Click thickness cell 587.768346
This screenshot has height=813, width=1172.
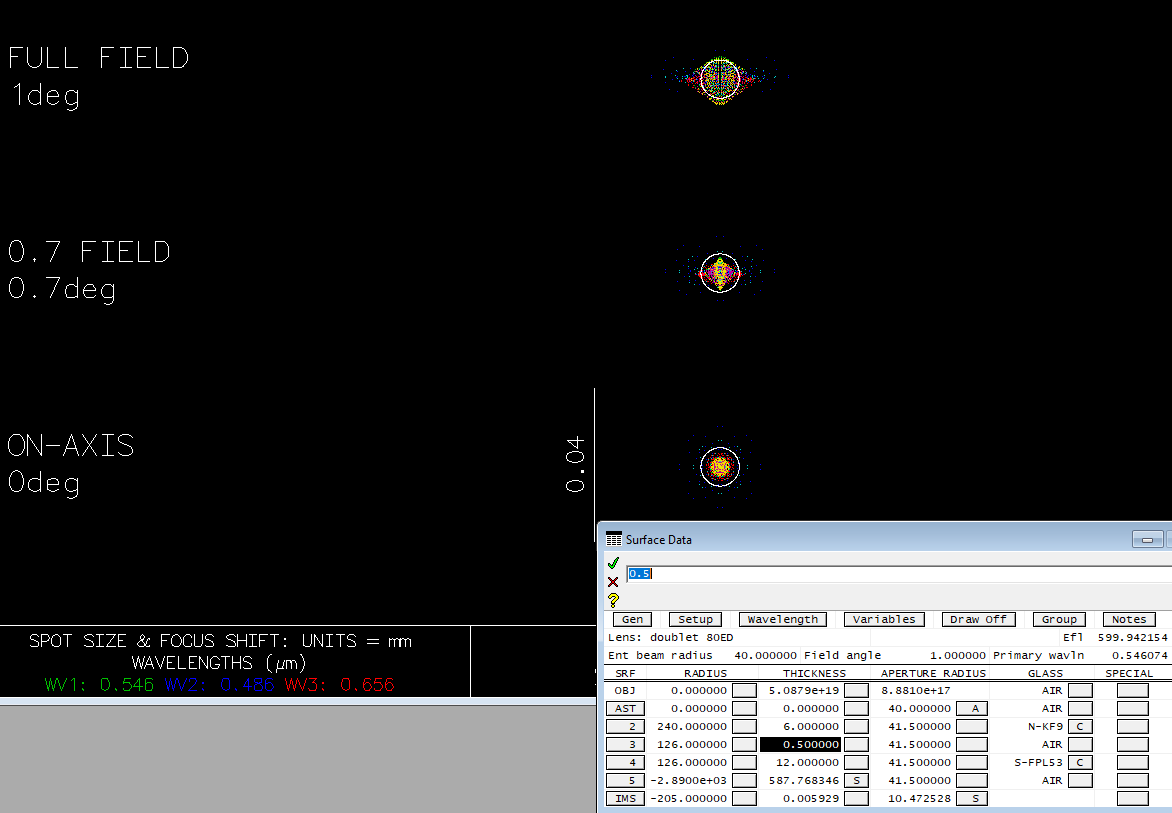804,780
